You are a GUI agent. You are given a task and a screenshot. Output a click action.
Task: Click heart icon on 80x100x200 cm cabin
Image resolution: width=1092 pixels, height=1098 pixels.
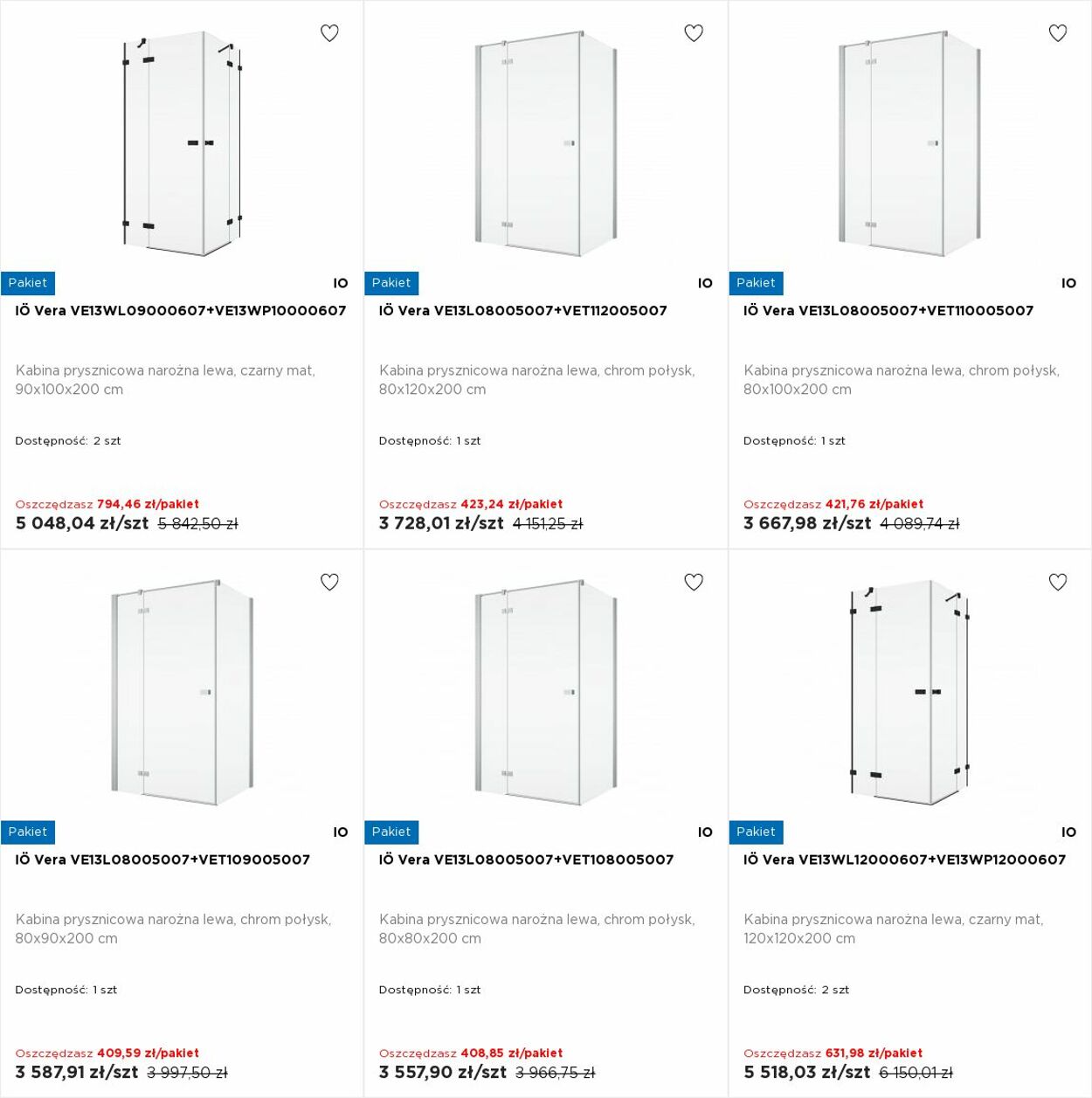pos(1058,33)
